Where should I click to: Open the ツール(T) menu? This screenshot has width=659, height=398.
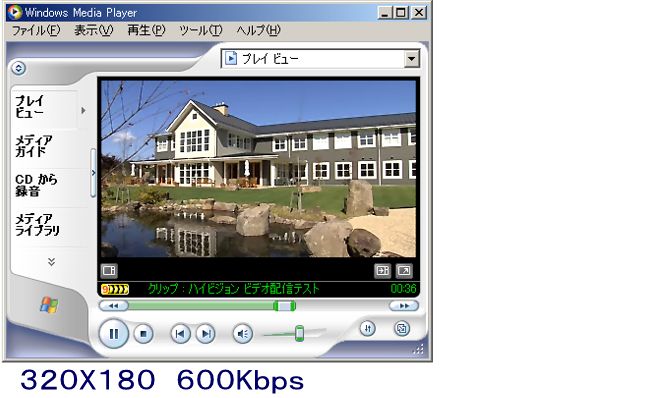[x=201, y=30]
